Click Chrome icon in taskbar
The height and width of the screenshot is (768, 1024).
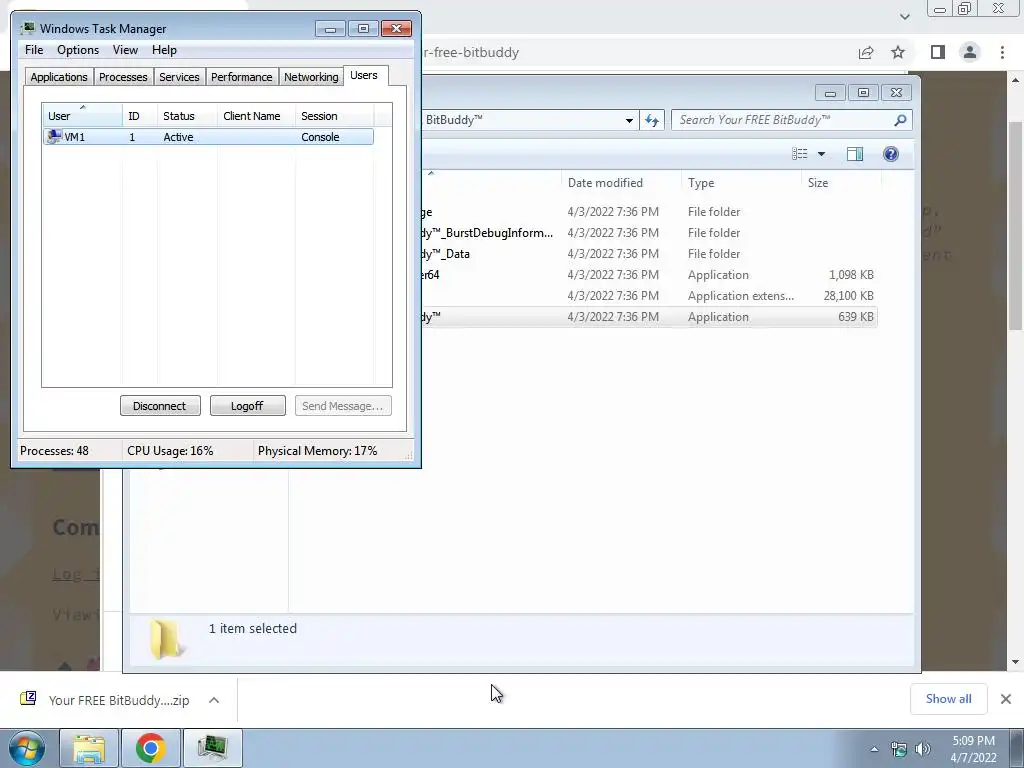(151, 748)
